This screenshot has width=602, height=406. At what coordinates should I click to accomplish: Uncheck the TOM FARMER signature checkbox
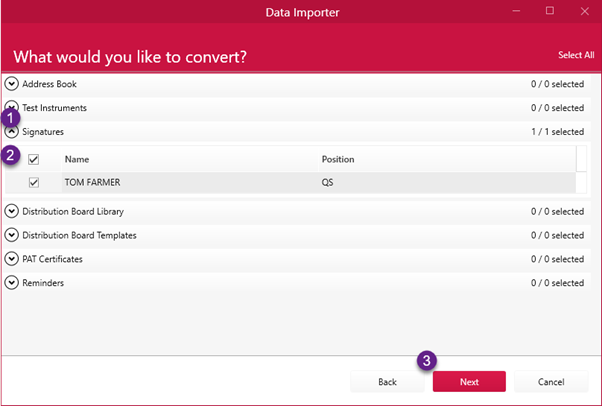(34, 182)
